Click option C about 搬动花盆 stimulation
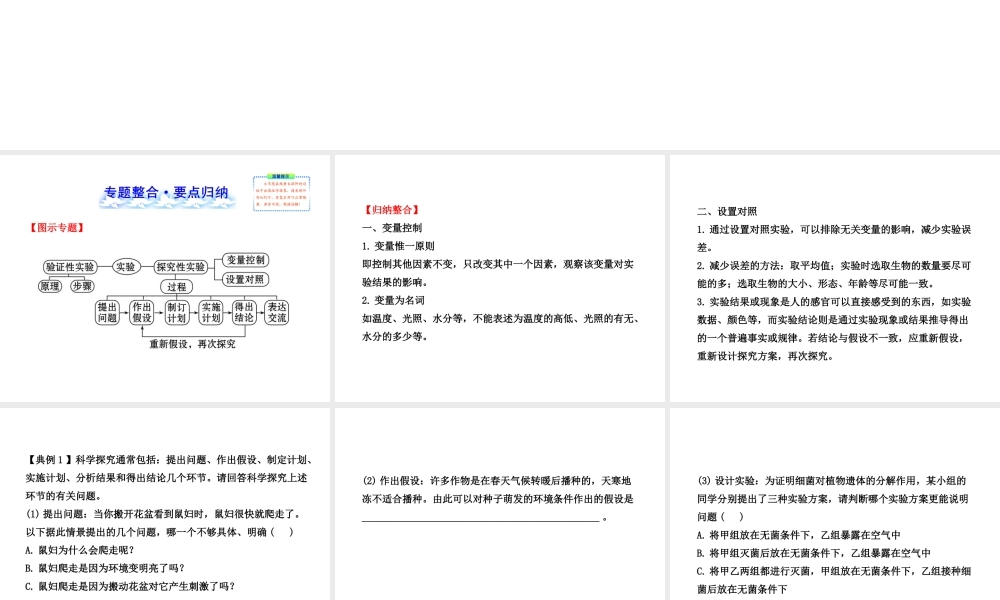 click(131, 586)
